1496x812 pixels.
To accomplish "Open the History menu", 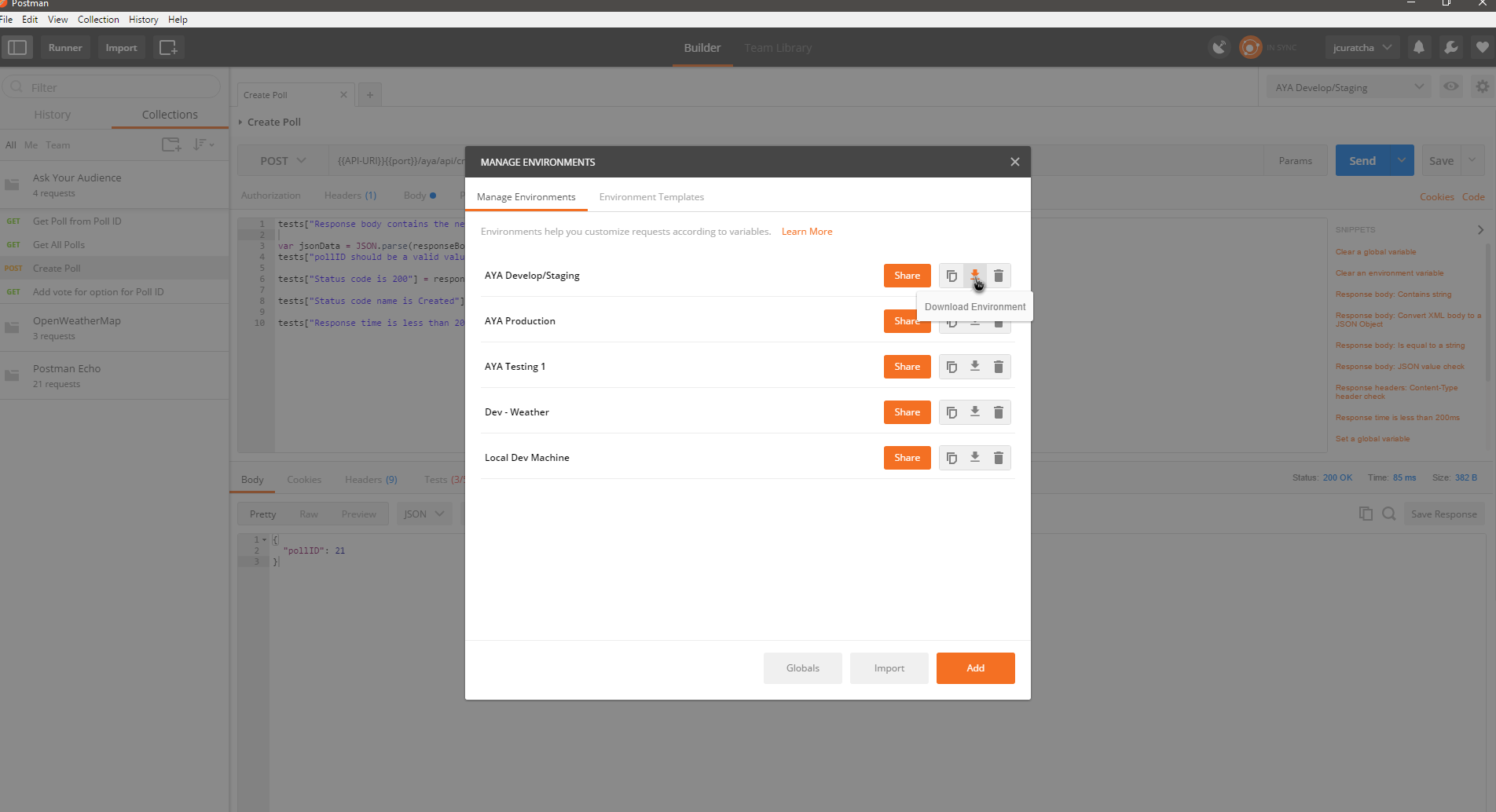I will tap(143, 20).
